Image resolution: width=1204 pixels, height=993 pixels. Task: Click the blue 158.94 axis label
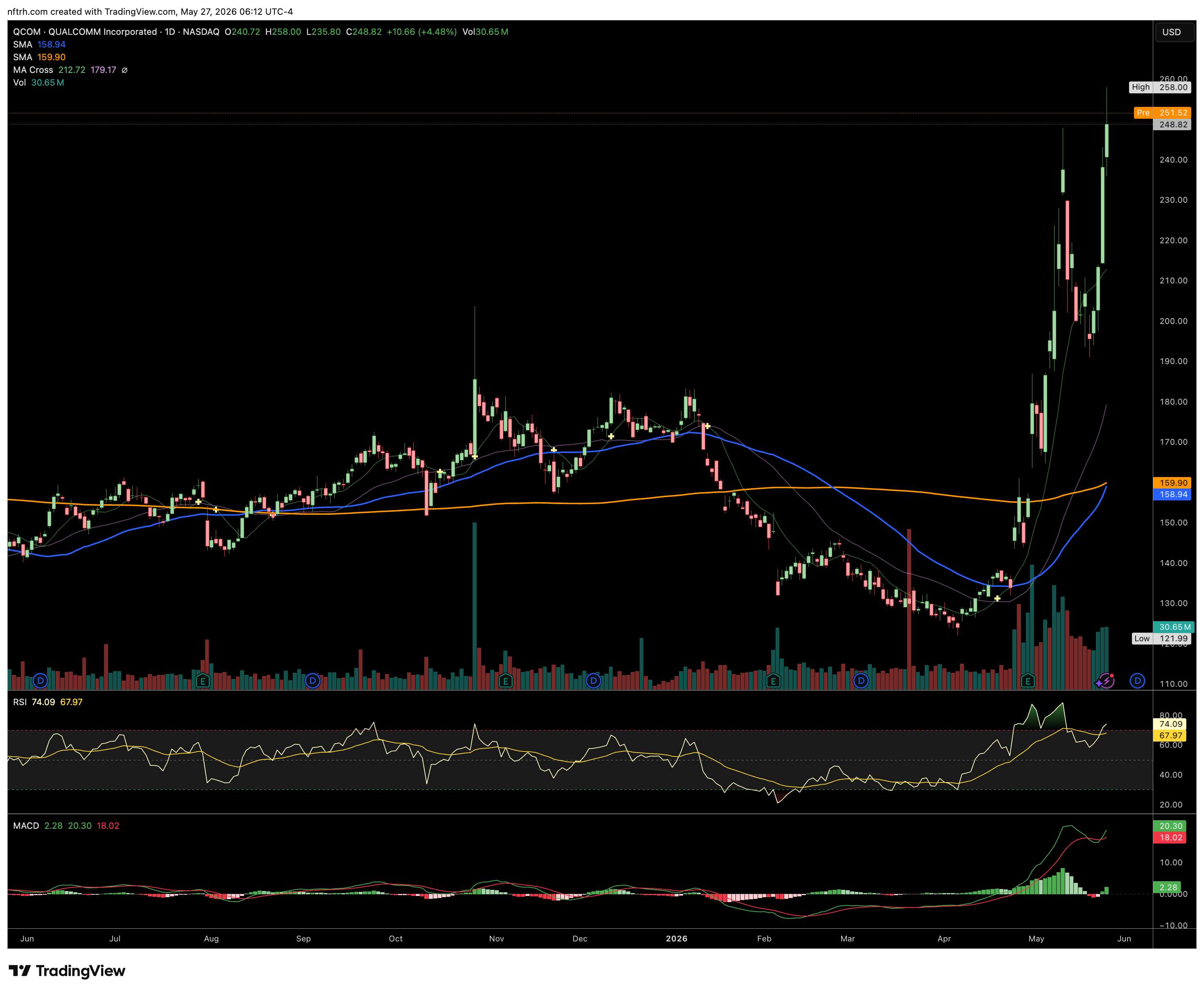1172,494
